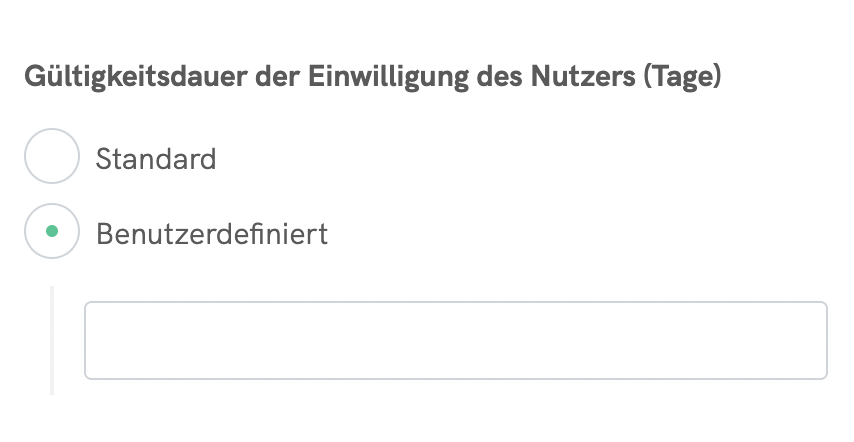Click the radio circle with green dot
The image size is (854, 442).
click(51, 232)
